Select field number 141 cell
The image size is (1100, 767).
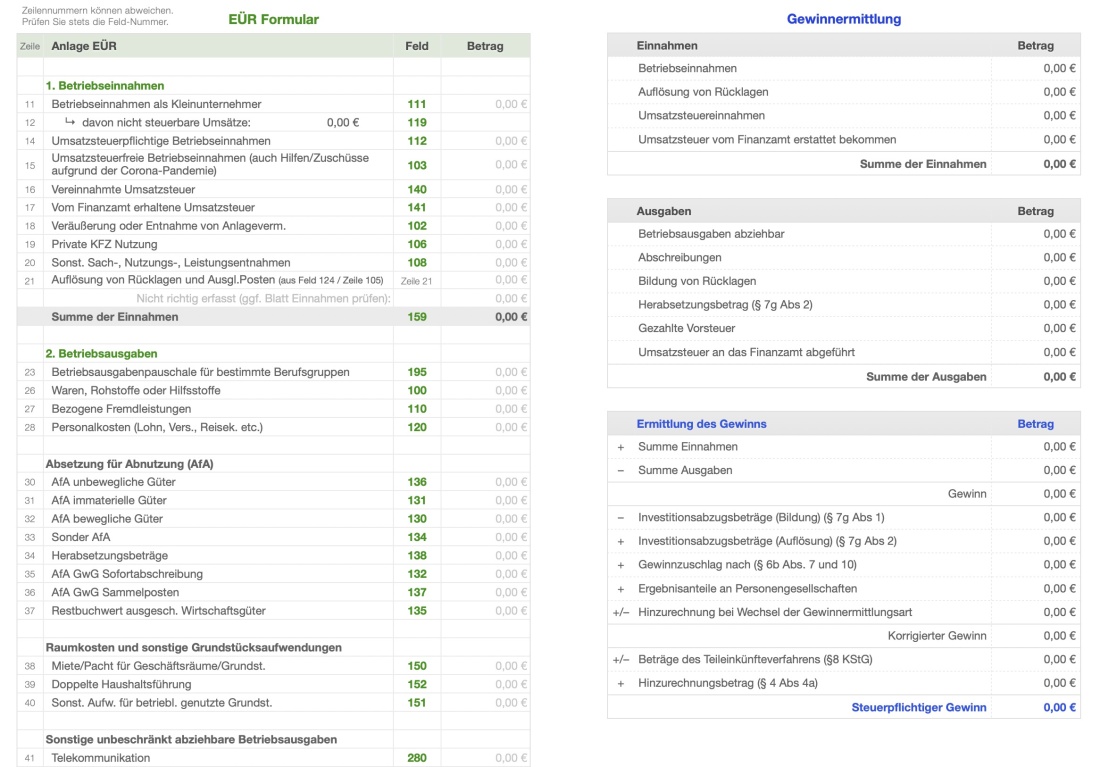[416, 208]
